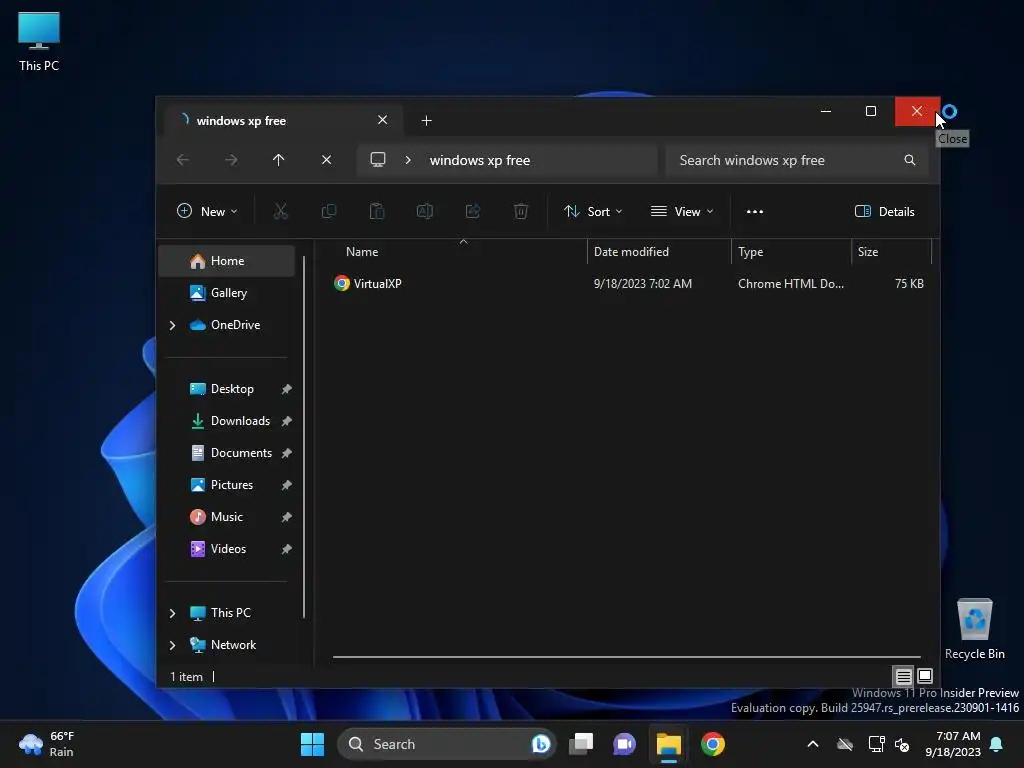1024x768 pixels.
Task: Click the OneDrive cloud tray icon
Action: [x=844, y=744]
